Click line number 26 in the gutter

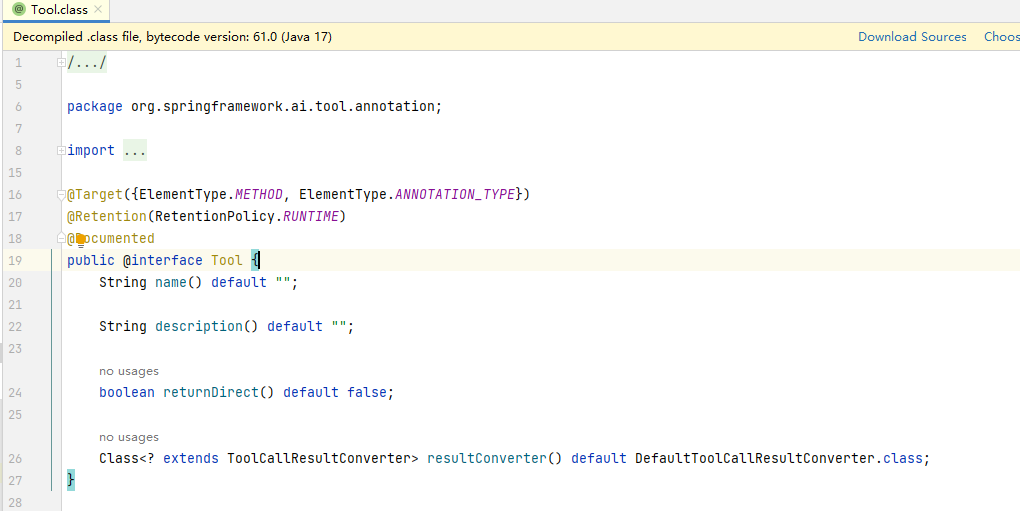[15, 459]
